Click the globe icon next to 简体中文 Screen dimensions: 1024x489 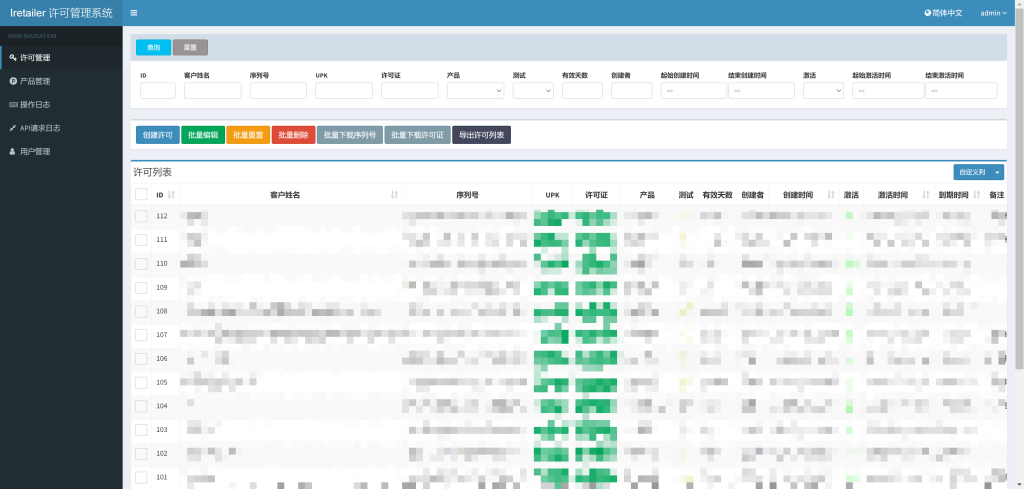click(927, 13)
